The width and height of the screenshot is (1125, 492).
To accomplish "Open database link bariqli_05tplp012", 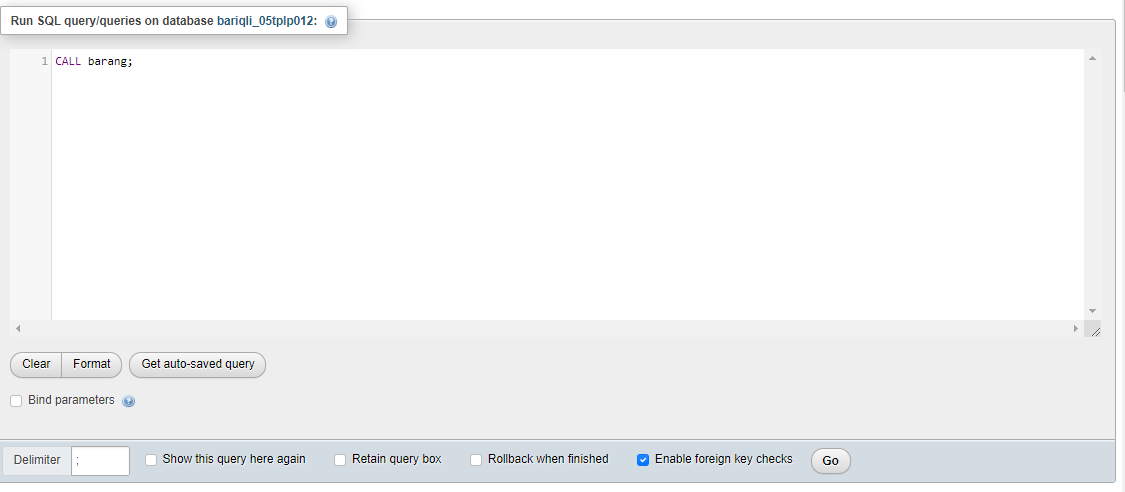I will (265, 21).
